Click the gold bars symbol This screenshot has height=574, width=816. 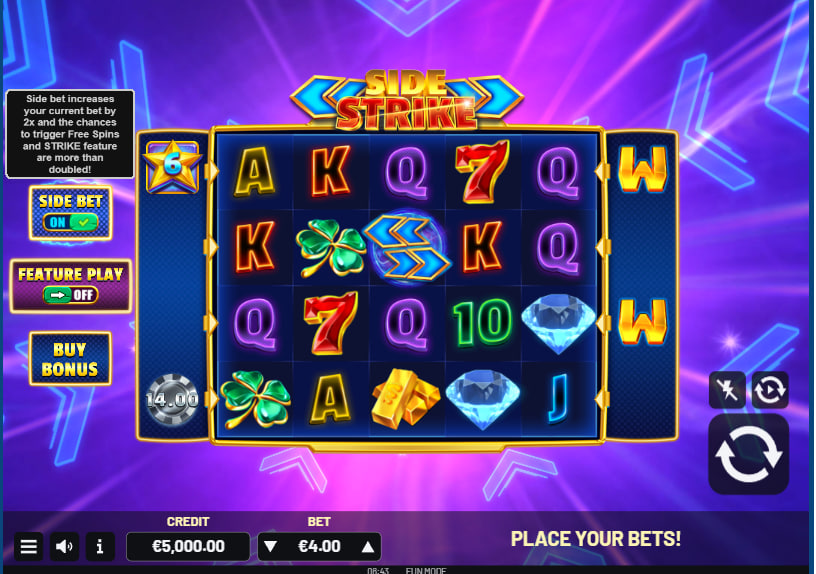[406, 398]
